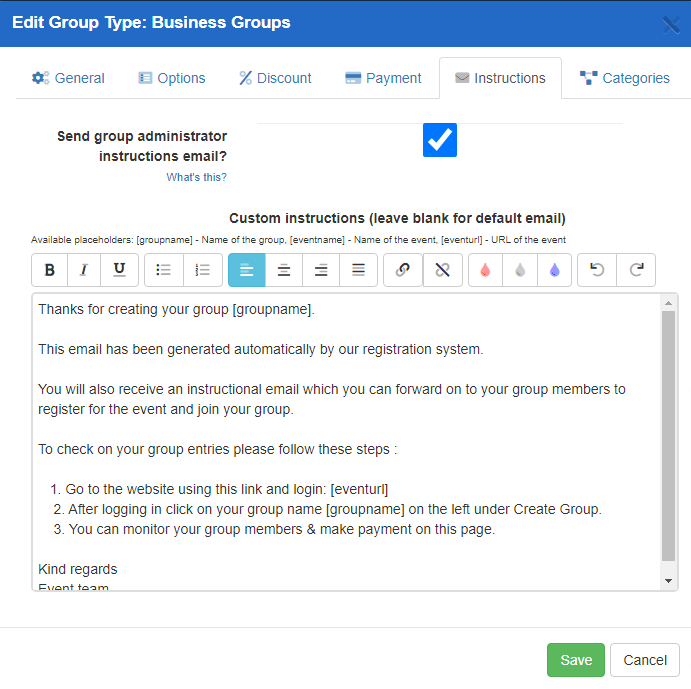Toggle bold formatting in the editor toolbar
This screenshot has width=691, height=689.
49,270
